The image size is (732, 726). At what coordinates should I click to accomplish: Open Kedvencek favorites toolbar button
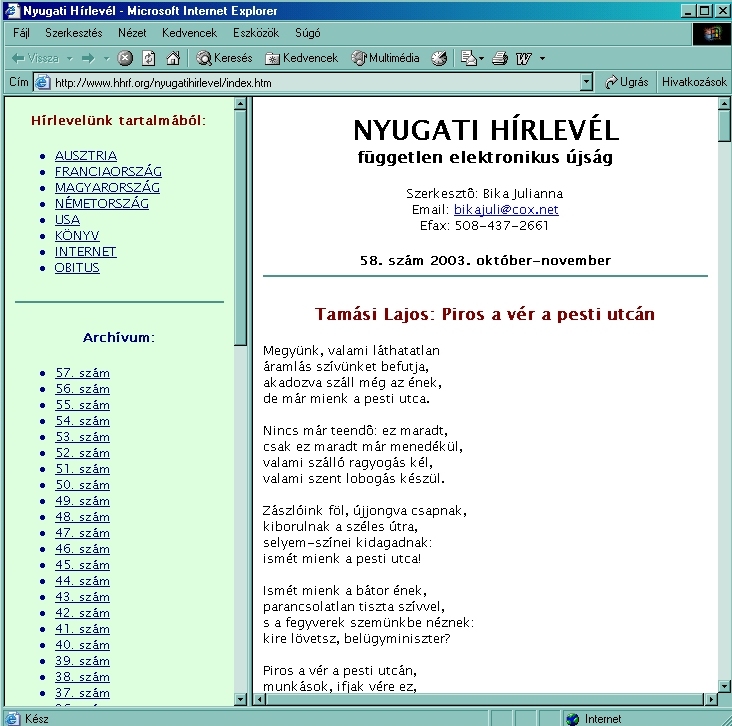coord(301,58)
